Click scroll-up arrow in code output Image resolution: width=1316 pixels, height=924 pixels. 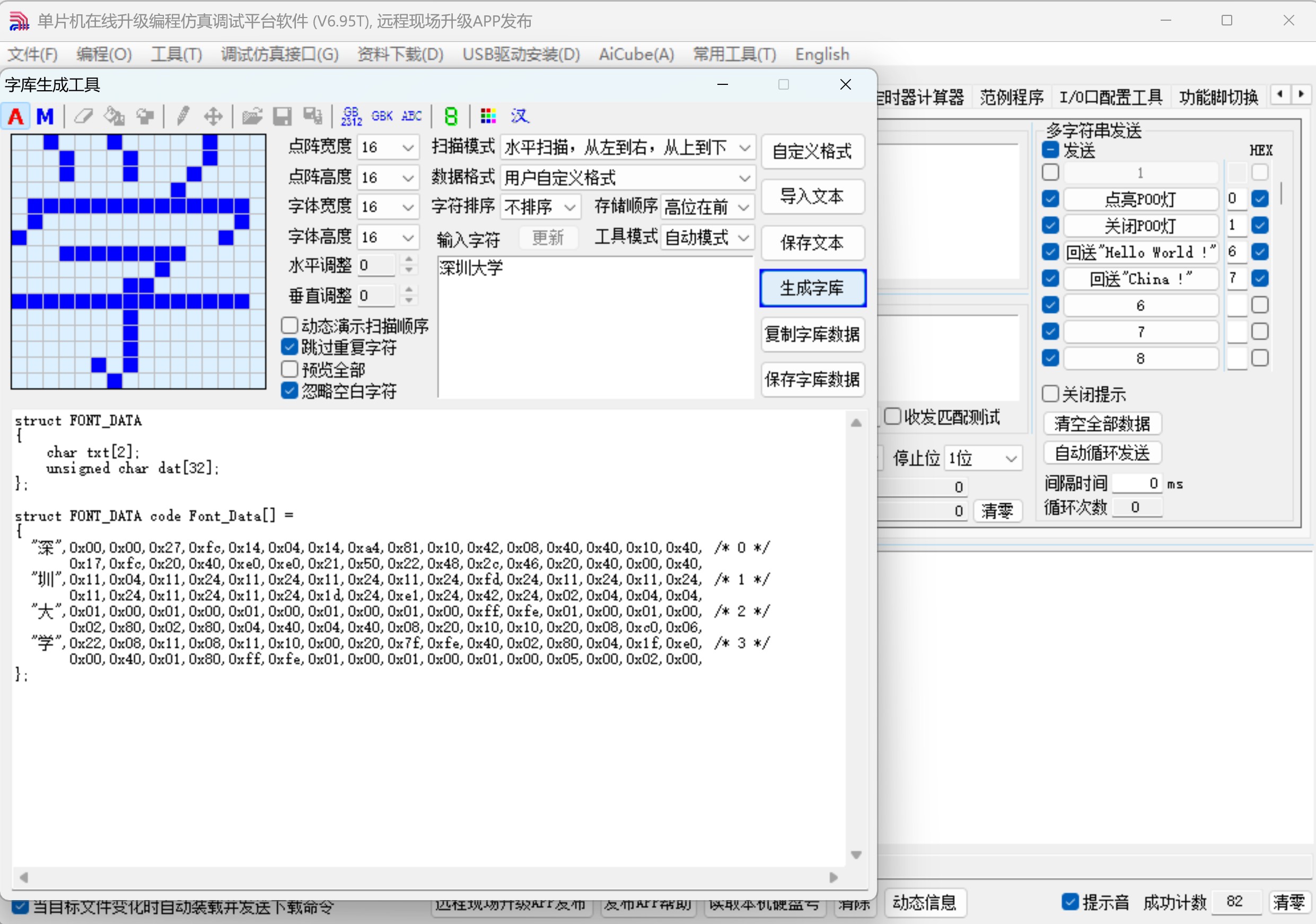pos(856,423)
